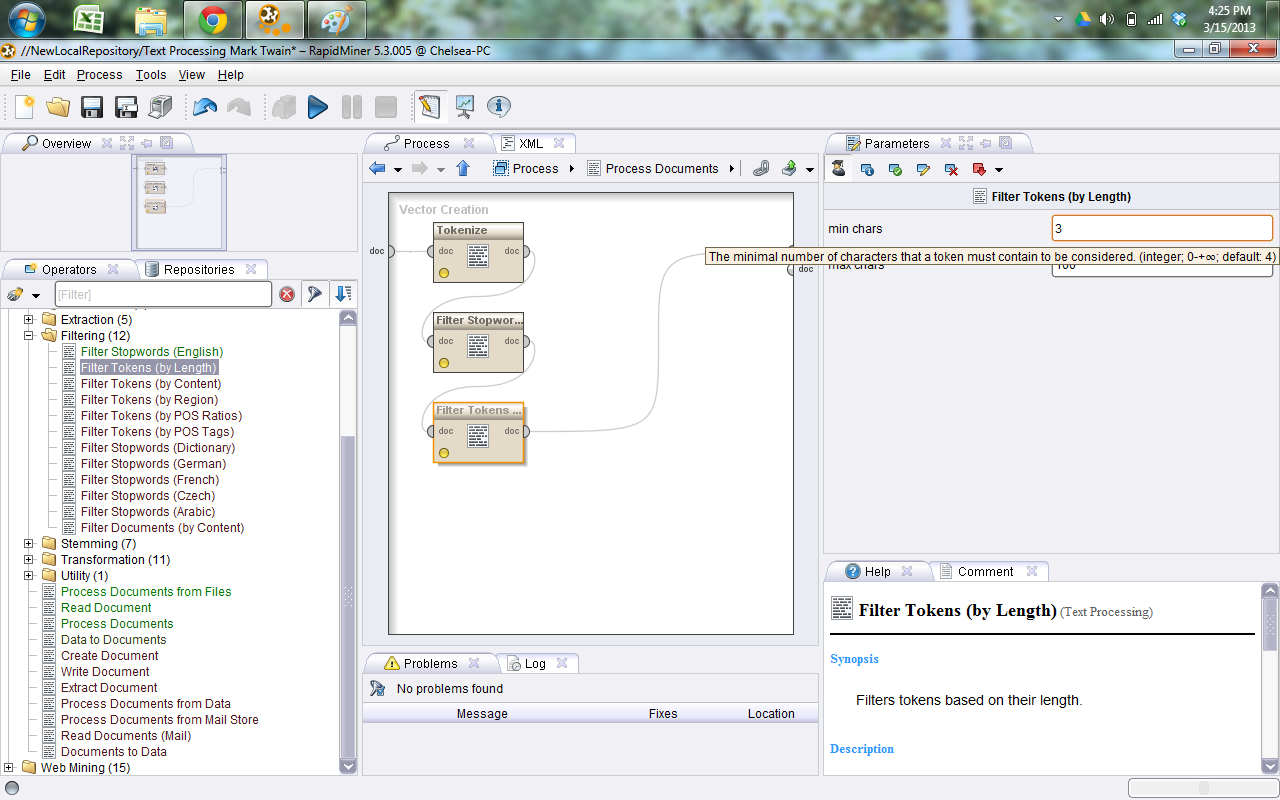Edit the min chars value field

pyautogui.click(x=1162, y=228)
